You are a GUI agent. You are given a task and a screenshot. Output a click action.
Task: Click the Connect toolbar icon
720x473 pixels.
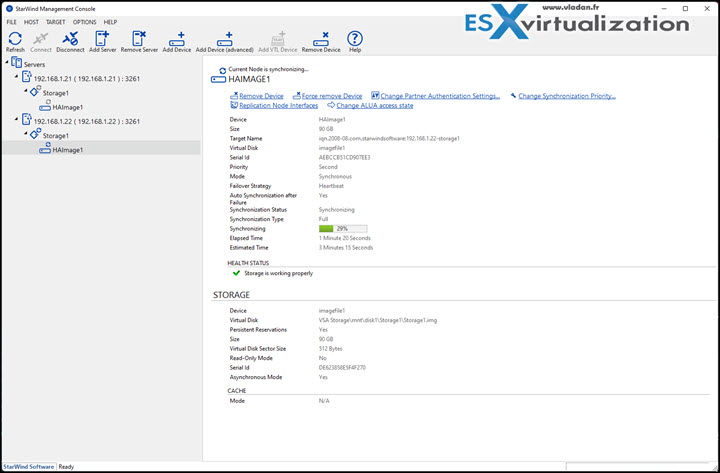[41, 39]
